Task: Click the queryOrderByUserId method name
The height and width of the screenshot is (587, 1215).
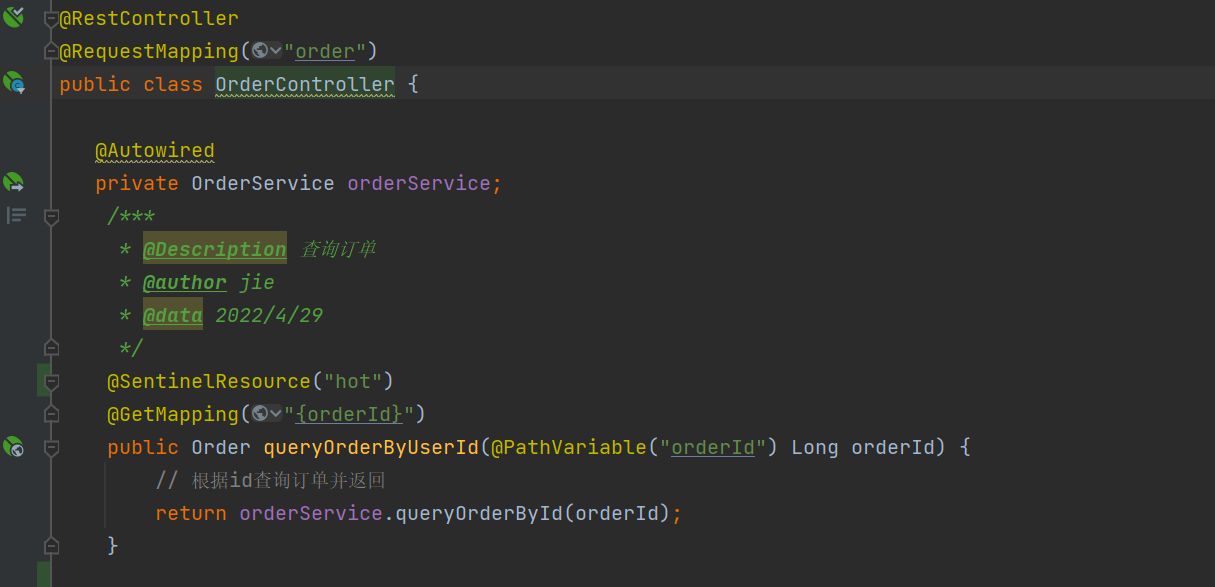Action: click(371, 447)
